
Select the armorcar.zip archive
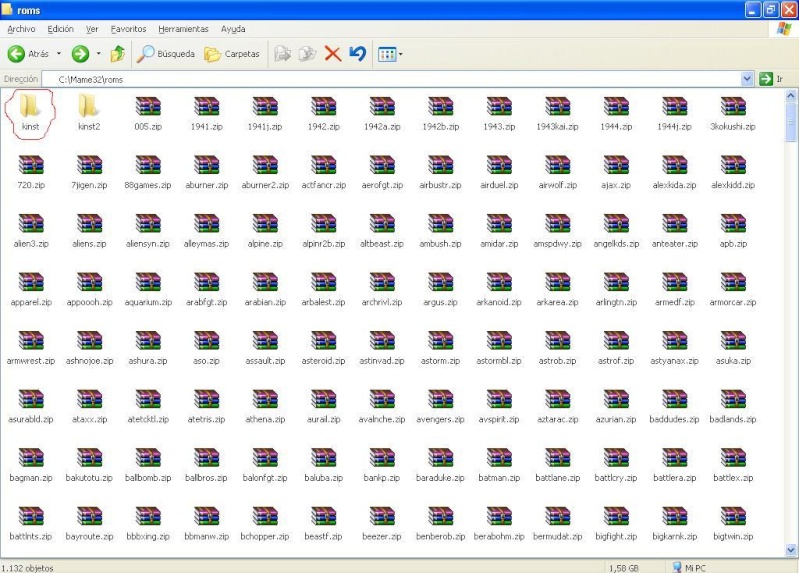[733, 289]
